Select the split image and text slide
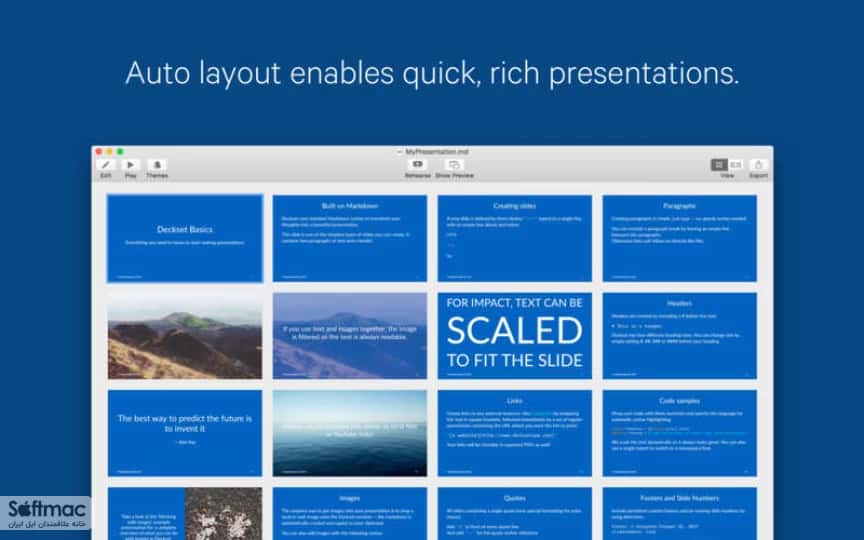This screenshot has width=864, height=540. [x=185, y=514]
